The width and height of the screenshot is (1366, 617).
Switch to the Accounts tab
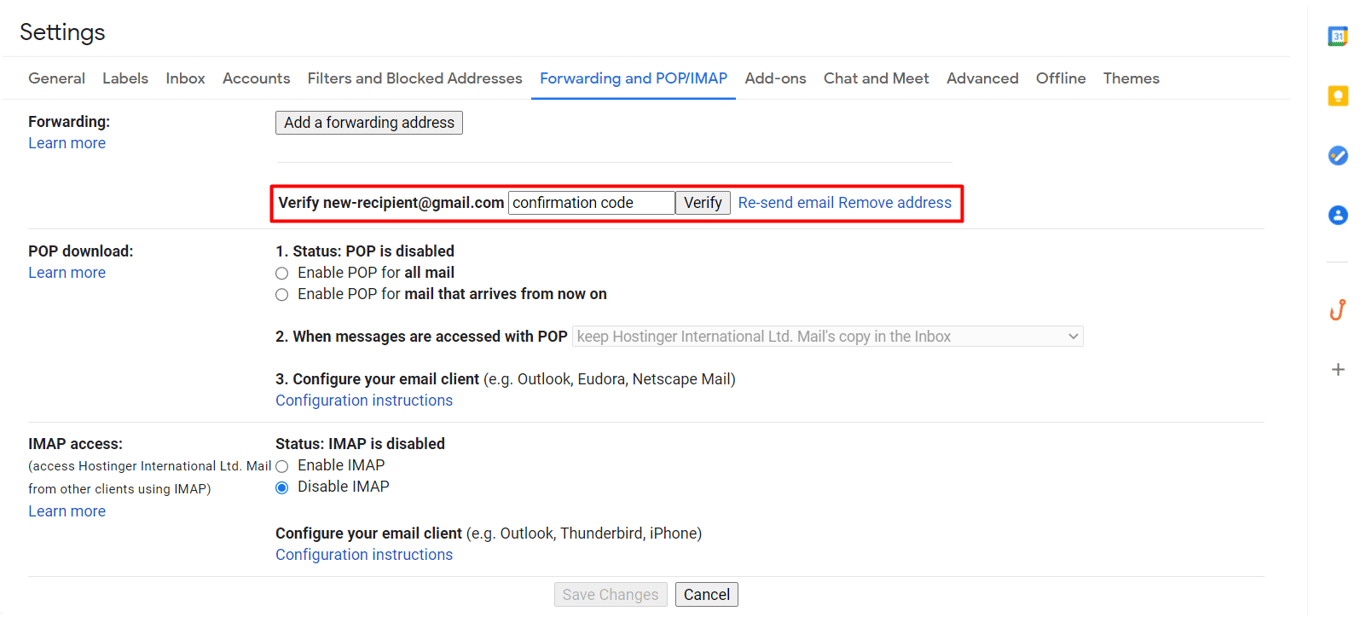point(256,78)
